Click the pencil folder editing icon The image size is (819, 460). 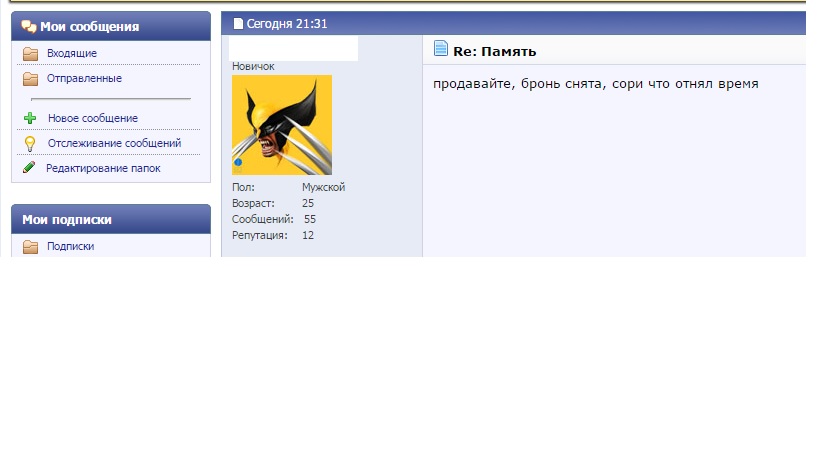pos(30,168)
